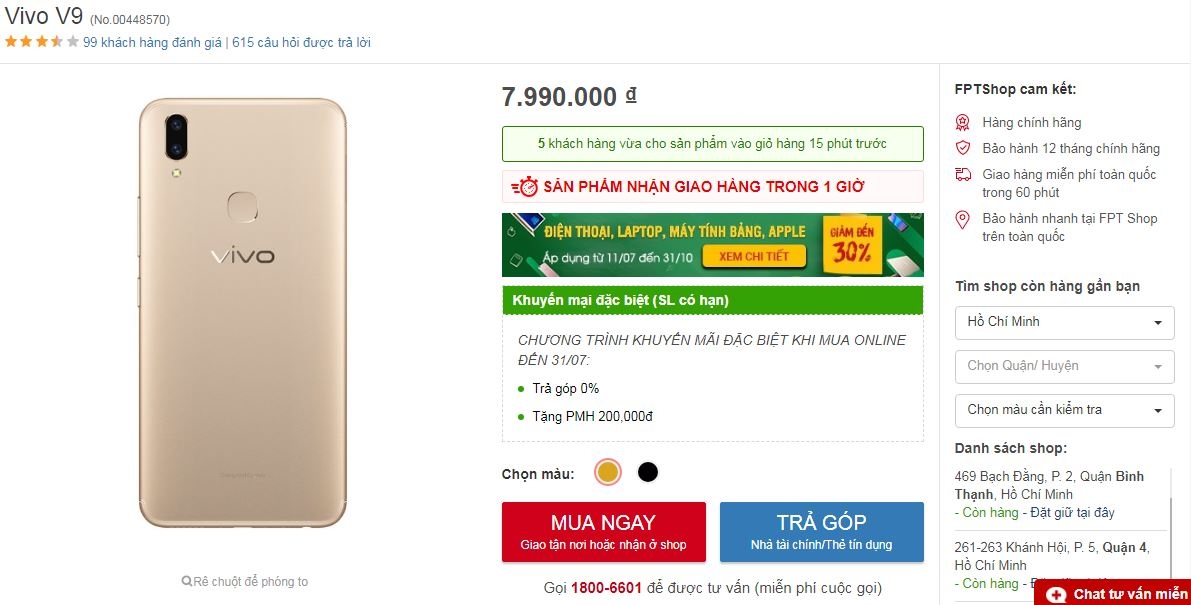
Task: Click the free delivery truck icon
Action: tap(963, 174)
